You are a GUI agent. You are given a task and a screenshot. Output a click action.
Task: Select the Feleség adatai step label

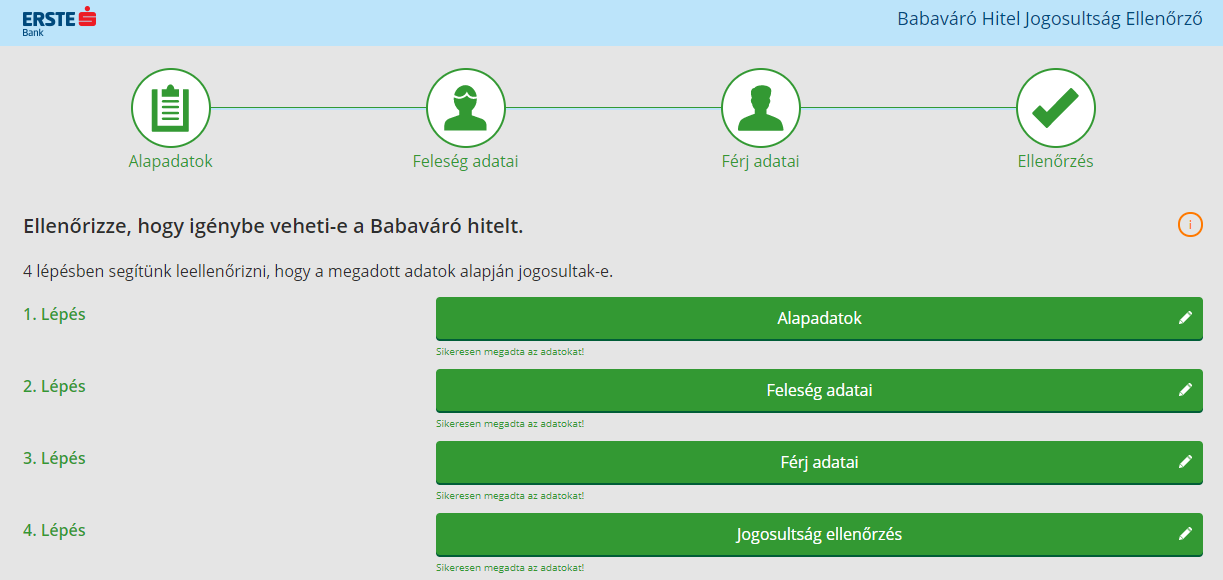pos(466,161)
